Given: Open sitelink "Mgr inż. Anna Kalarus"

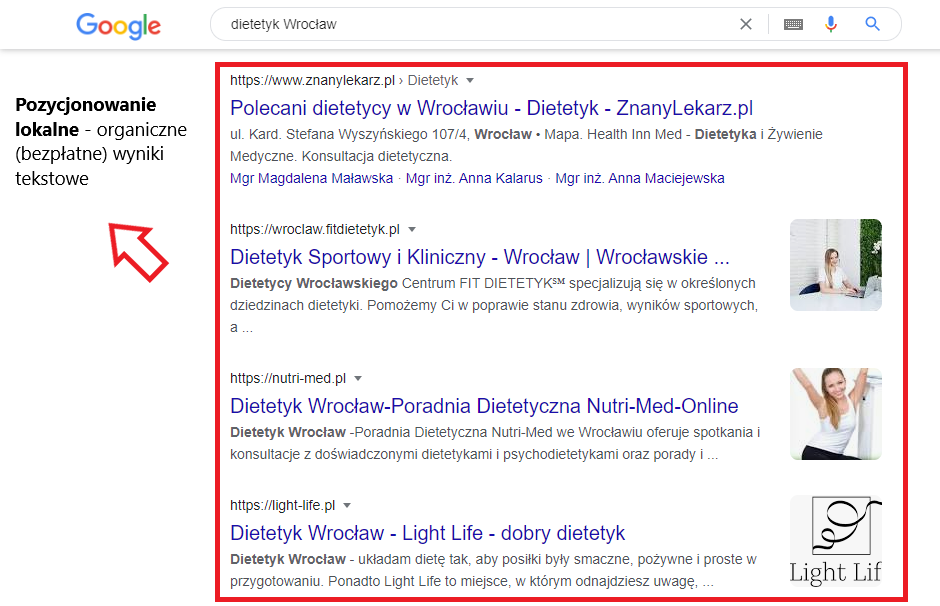Looking at the screenshot, I should (x=474, y=179).
